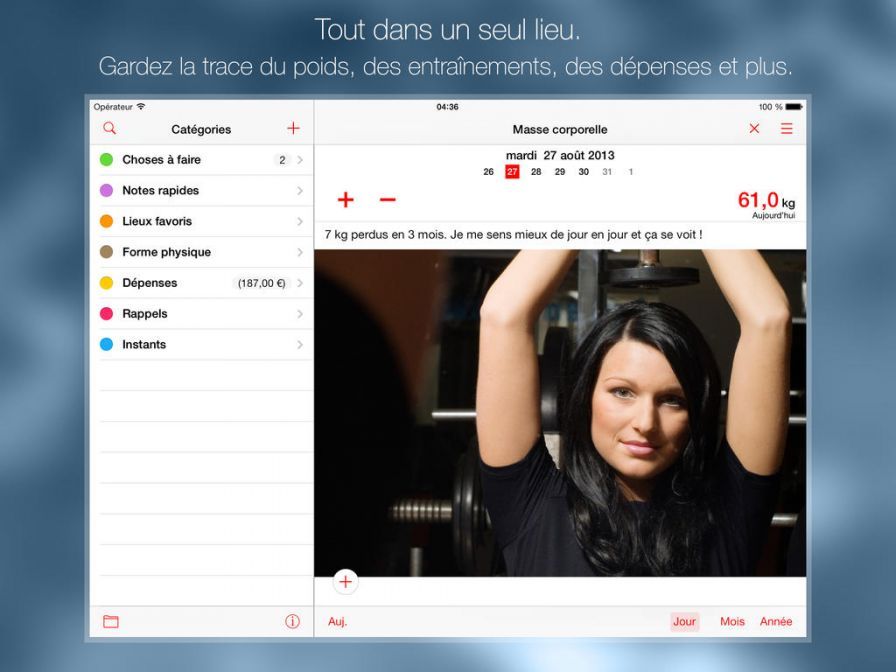Switch to the Mois view
Screen dimensions: 896x672
(731, 621)
